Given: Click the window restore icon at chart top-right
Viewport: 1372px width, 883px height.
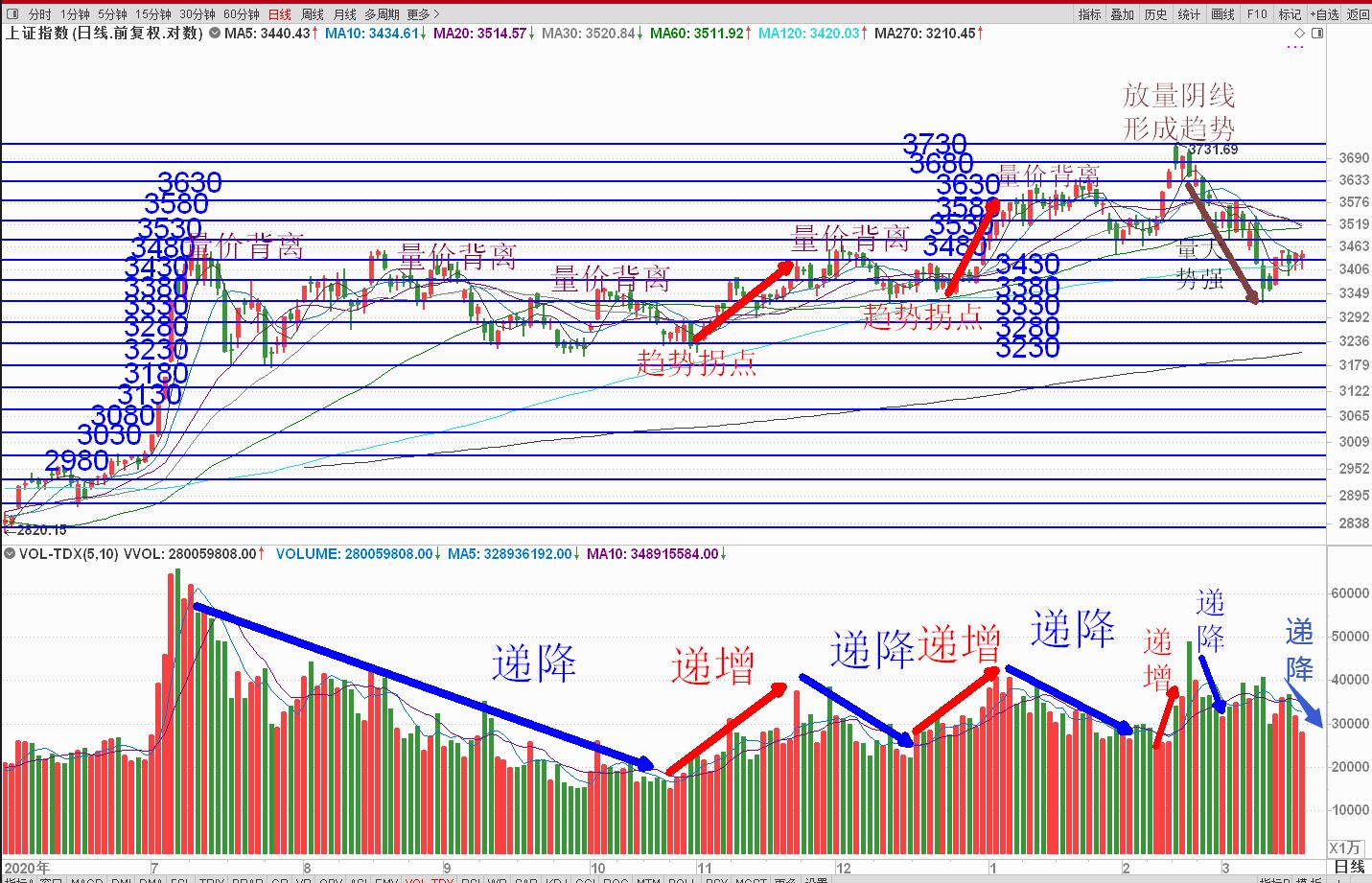Looking at the screenshot, I should [x=1317, y=34].
